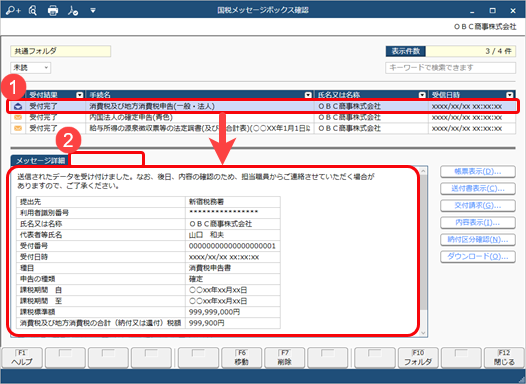Click the 種目 value 消費税申告書
The width and height of the screenshot is (526, 384).
point(210,268)
